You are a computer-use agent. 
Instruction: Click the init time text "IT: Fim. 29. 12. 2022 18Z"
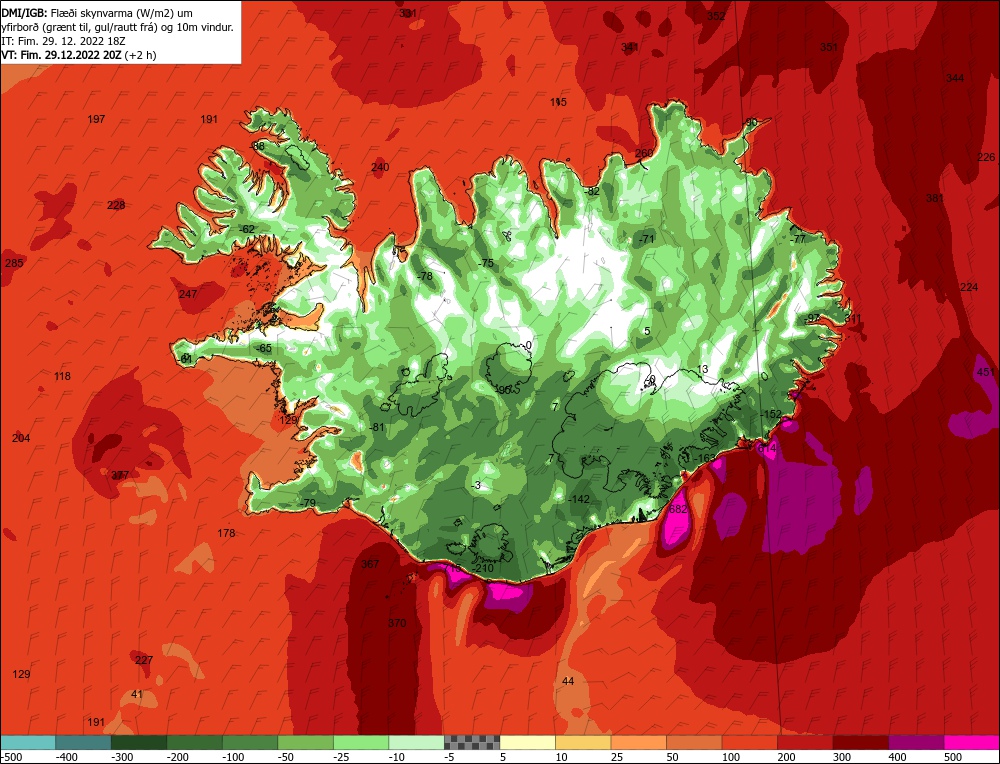64,41
